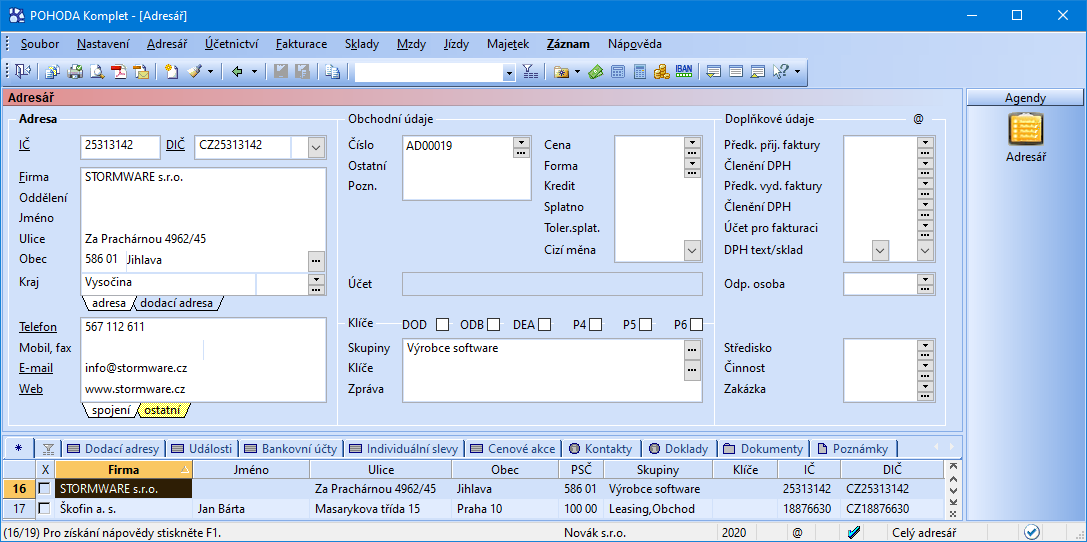The width and height of the screenshot is (1087, 542).
Task: Click the @ indicator in the status bar
Action: (x=797, y=532)
